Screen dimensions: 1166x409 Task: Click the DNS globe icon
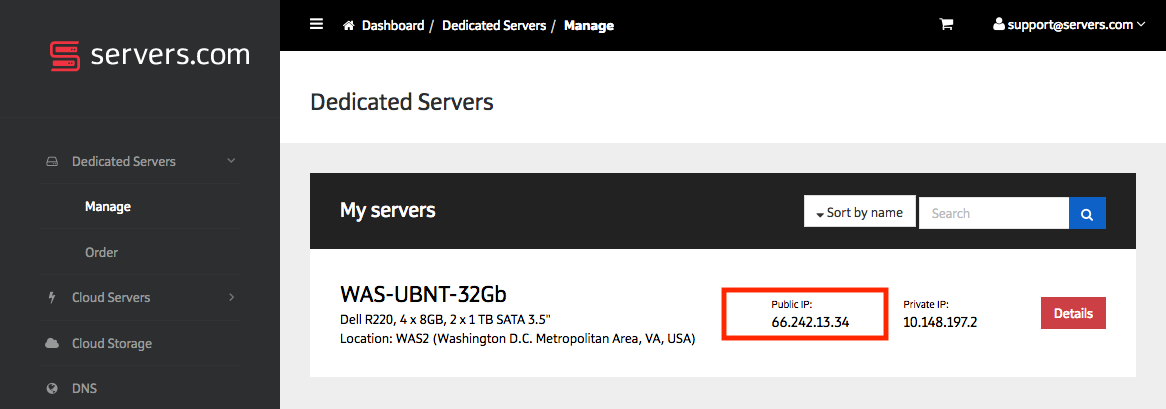(x=52, y=388)
